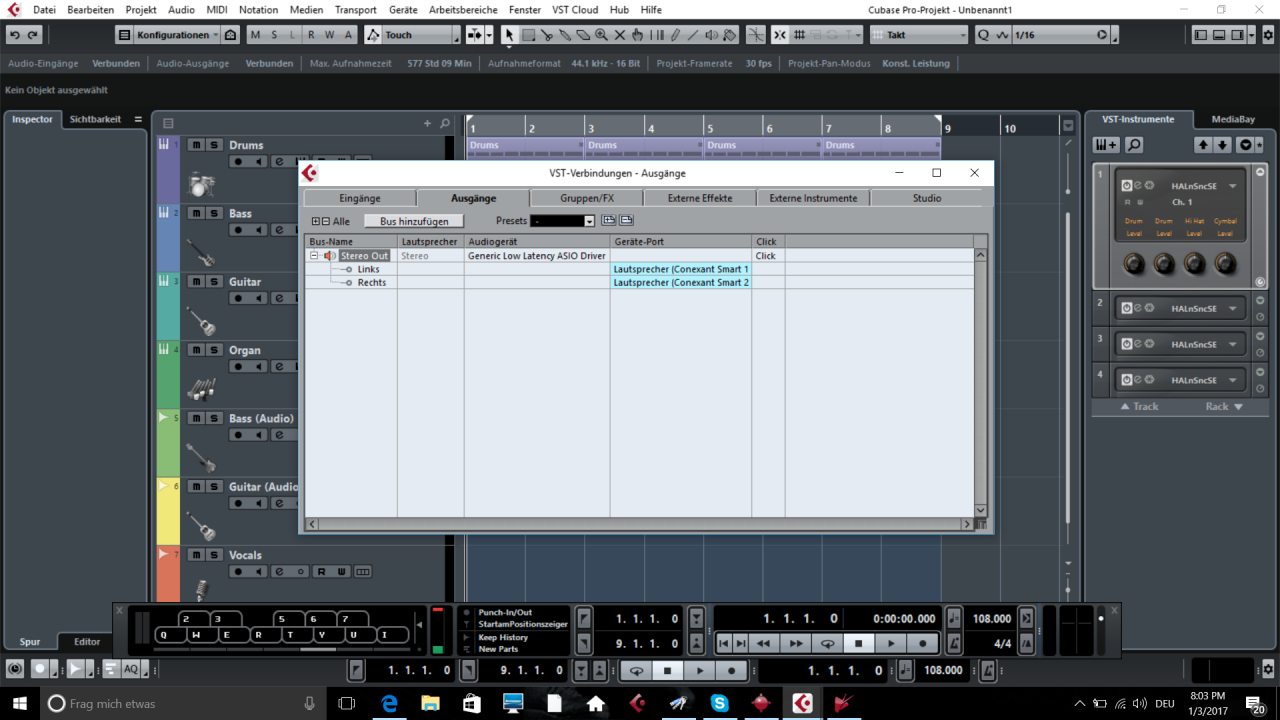Click the Bus hinzufügen button
The height and width of the screenshot is (720, 1280).
pyautogui.click(x=414, y=221)
